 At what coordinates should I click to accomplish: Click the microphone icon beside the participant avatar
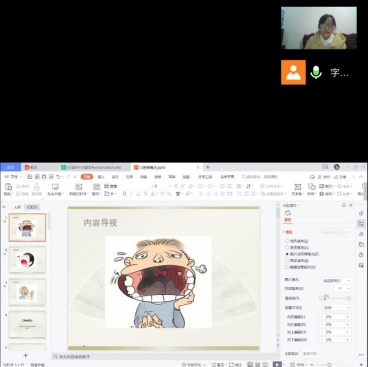point(316,72)
